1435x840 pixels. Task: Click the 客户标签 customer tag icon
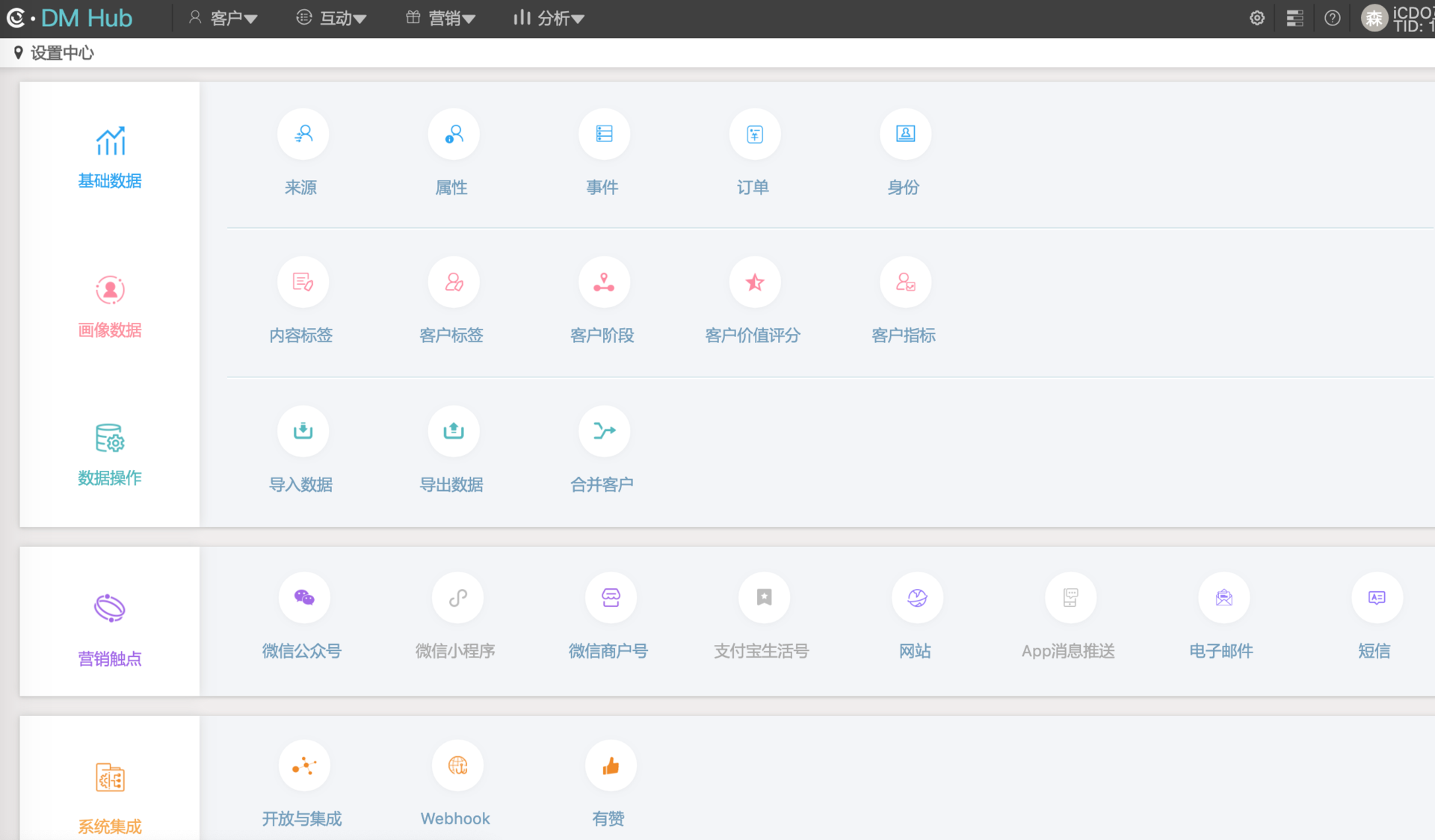coord(454,282)
